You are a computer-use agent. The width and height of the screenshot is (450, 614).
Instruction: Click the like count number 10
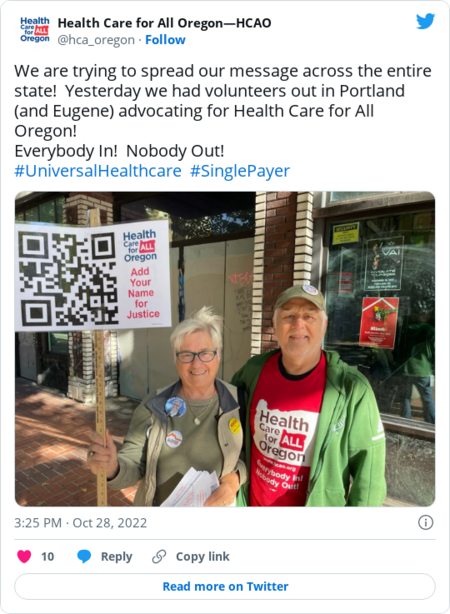point(47,556)
